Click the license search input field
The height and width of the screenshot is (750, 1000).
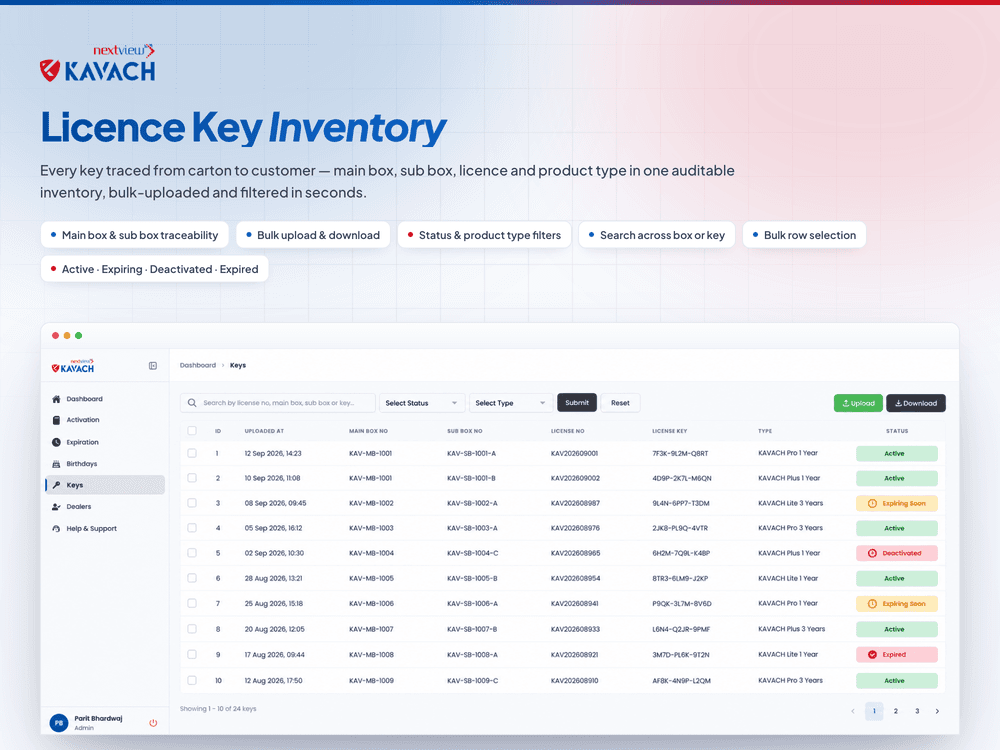(278, 403)
